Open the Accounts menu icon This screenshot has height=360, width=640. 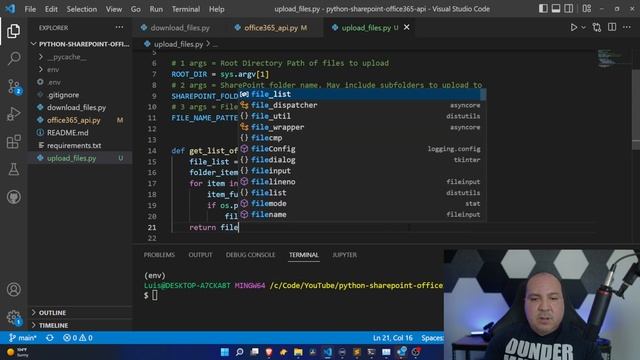tap(13, 289)
